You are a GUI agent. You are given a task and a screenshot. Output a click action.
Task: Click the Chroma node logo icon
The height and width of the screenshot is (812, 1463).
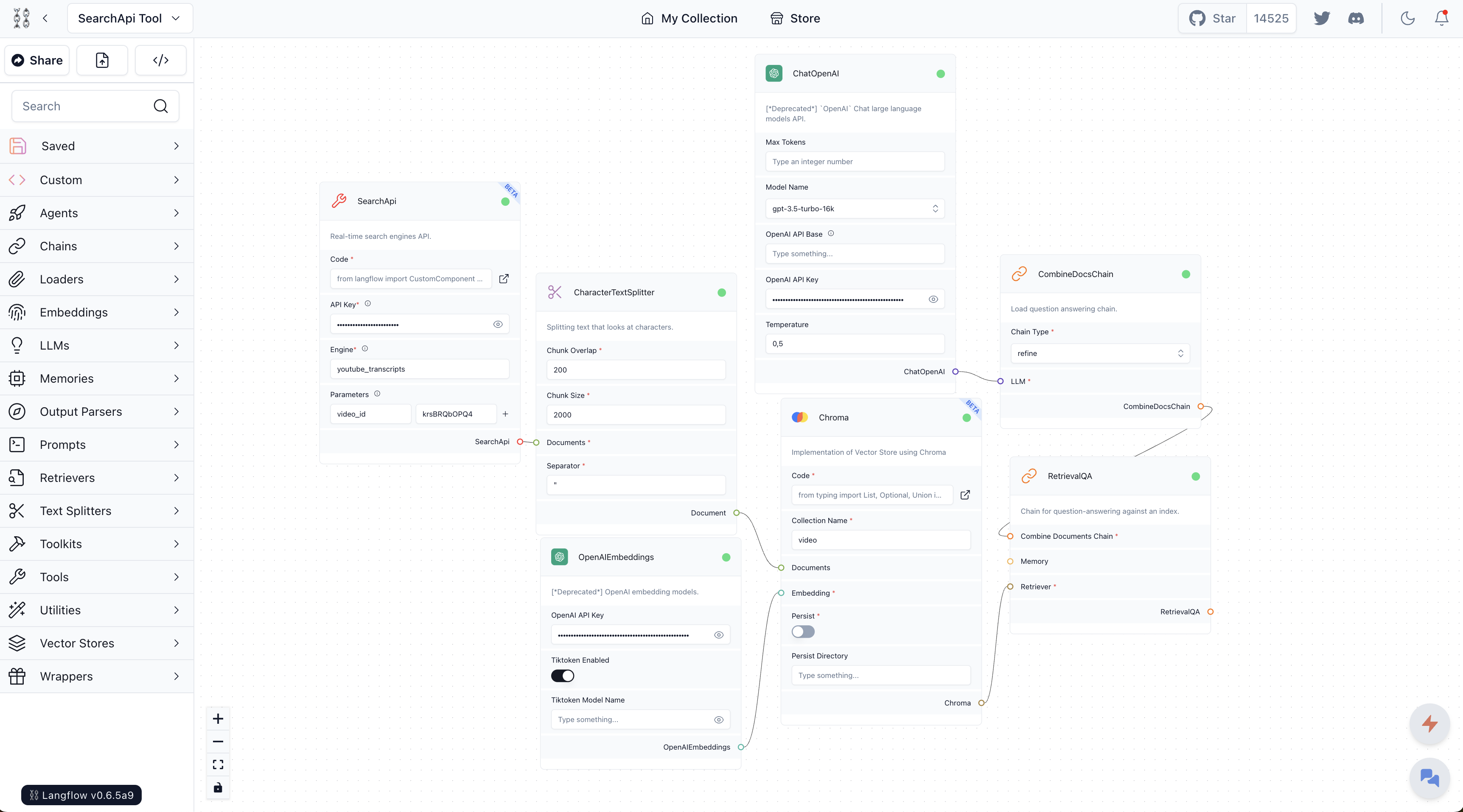(x=800, y=417)
